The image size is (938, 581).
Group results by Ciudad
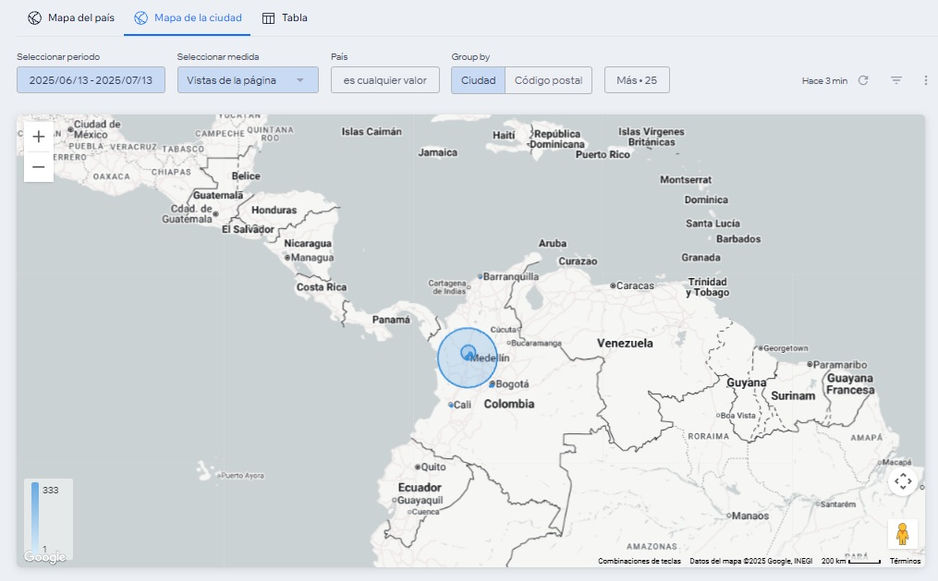[478, 80]
